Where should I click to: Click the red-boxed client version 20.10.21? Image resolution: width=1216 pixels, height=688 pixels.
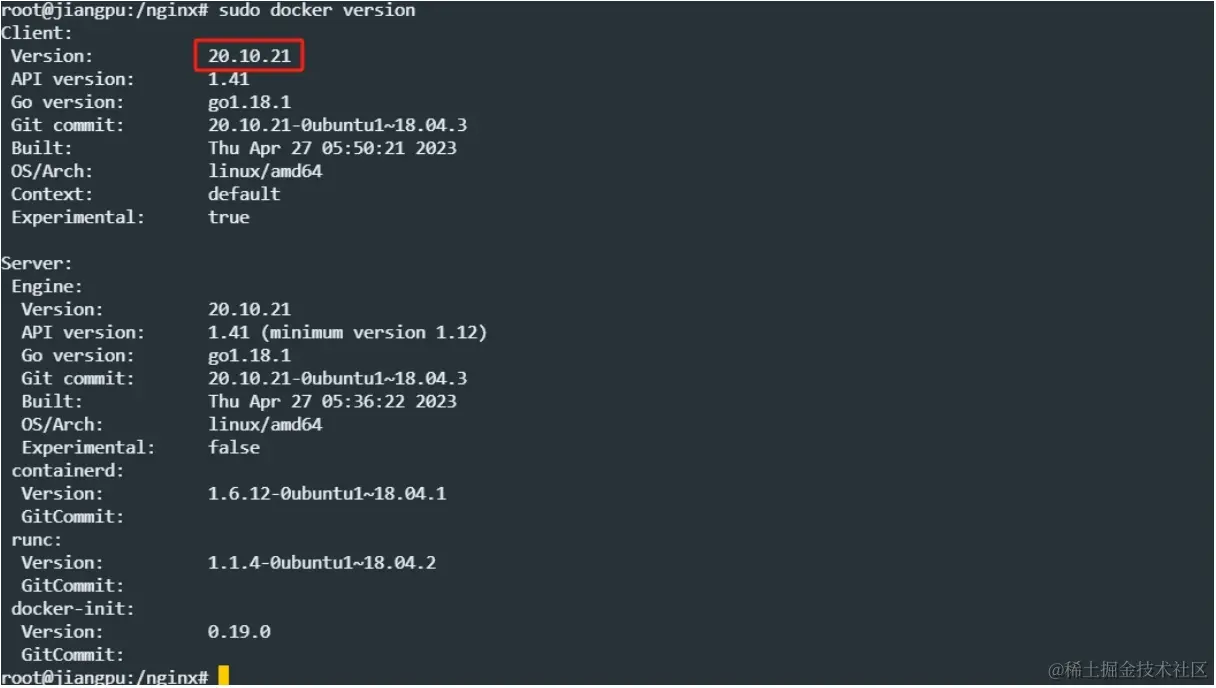click(x=249, y=56)
